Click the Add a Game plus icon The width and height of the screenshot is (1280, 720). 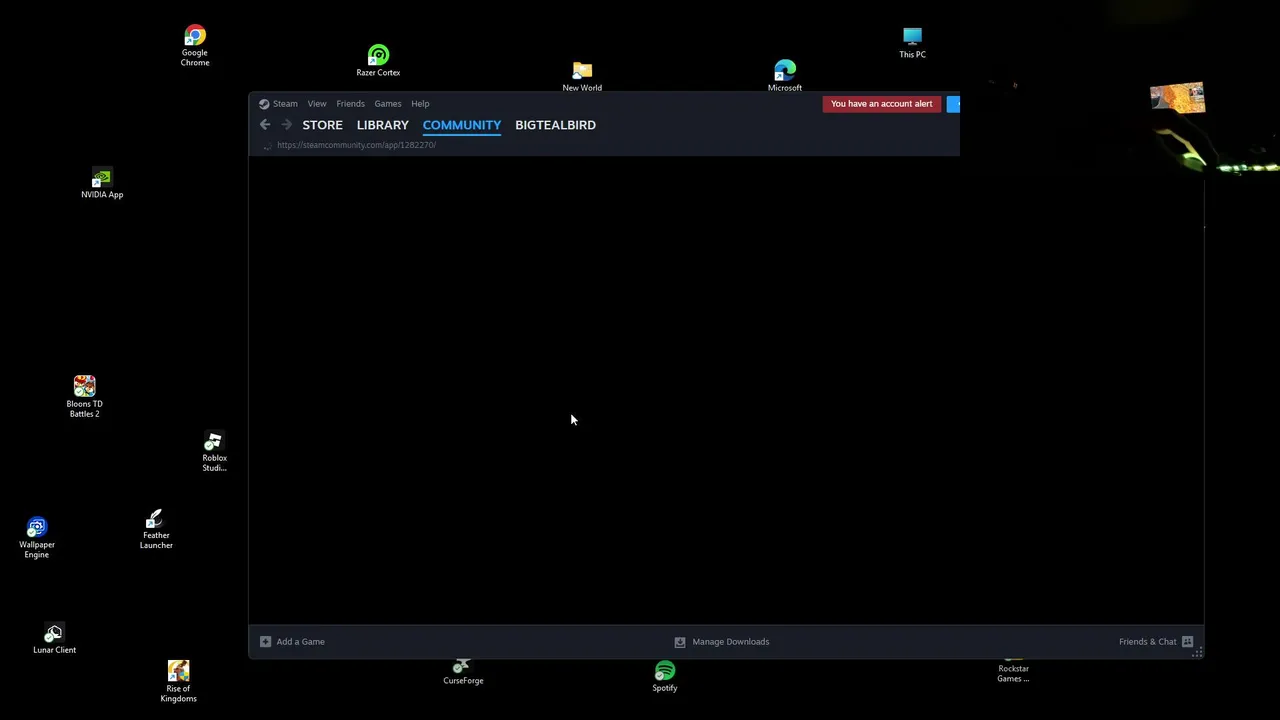[x=265, y=642]
